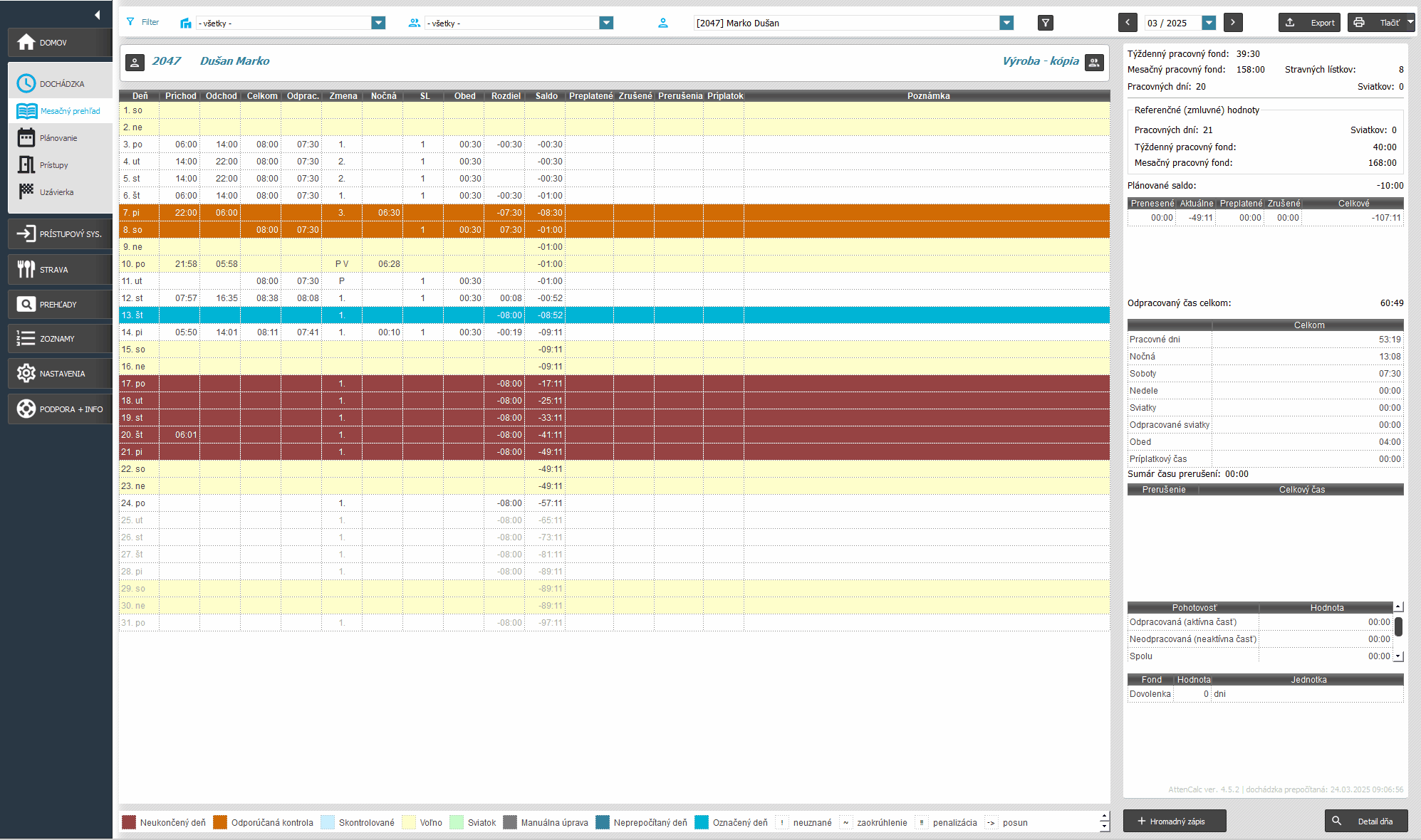This screenshot has width=1421, height=840.
Task: Collapse the left sidebar arrow
Action: [x=97, y=15]
